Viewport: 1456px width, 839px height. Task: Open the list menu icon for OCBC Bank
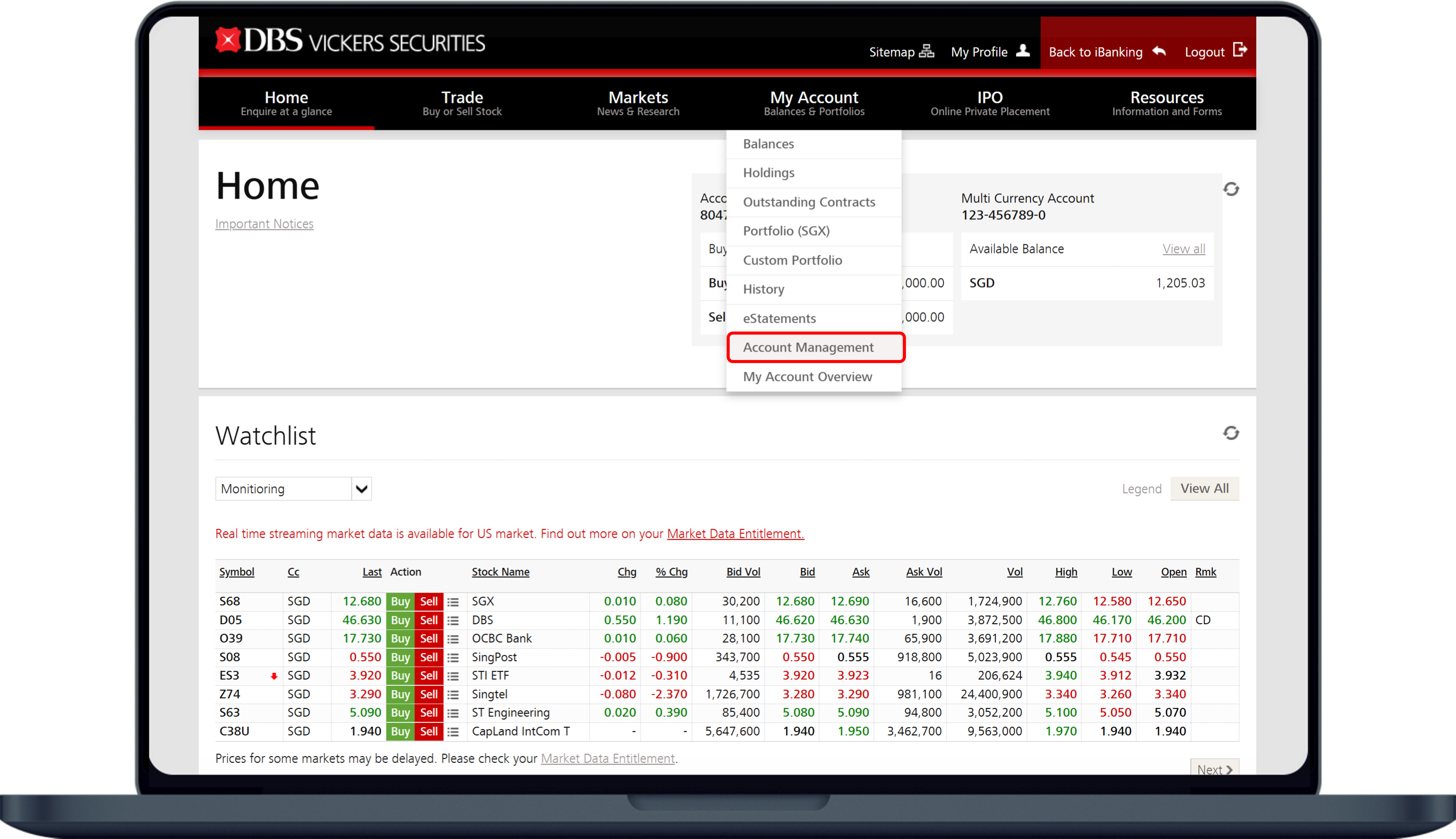pyautogui.click(x=453, y=639)
